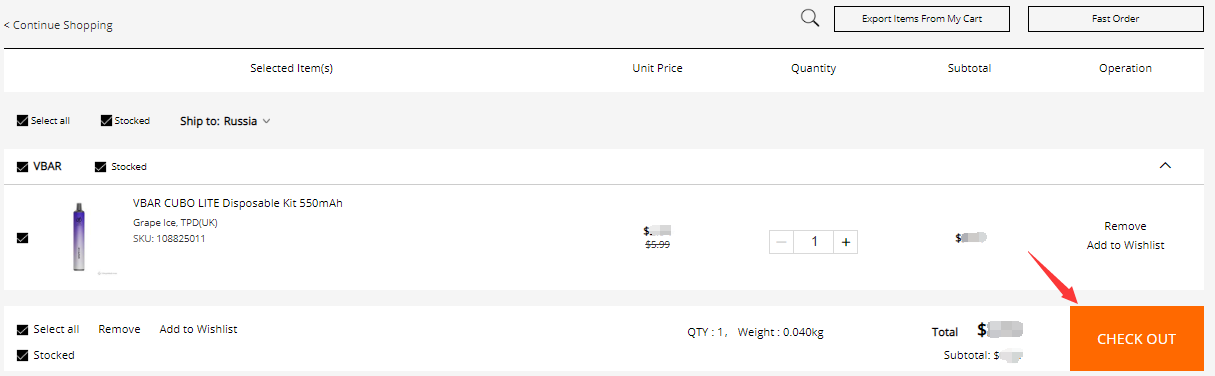1215x376 pixels.
Task: Go back via Continue Shopping link
Action: pyautogui.click(x=58, y=25)
